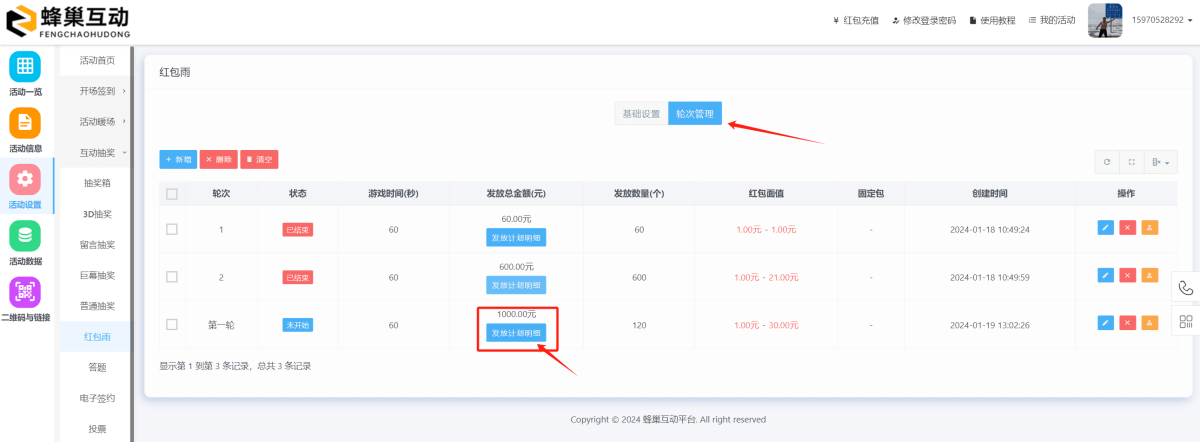Click red delete icon for round 2

point(1127,275)
